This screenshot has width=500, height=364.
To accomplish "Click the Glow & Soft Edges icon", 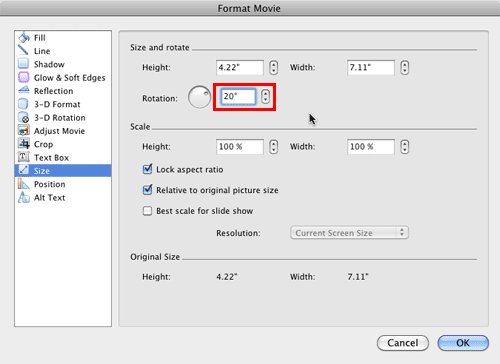I will coord(23,77).
